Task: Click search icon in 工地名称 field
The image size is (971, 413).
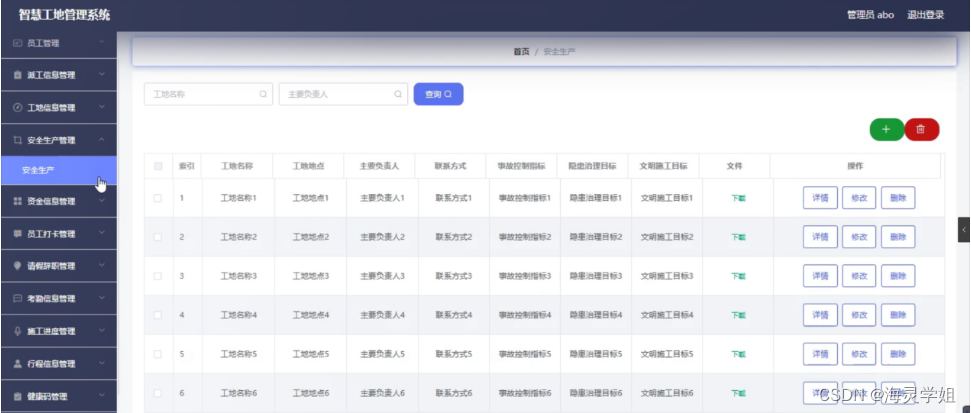Action: [x=263, y=95]
